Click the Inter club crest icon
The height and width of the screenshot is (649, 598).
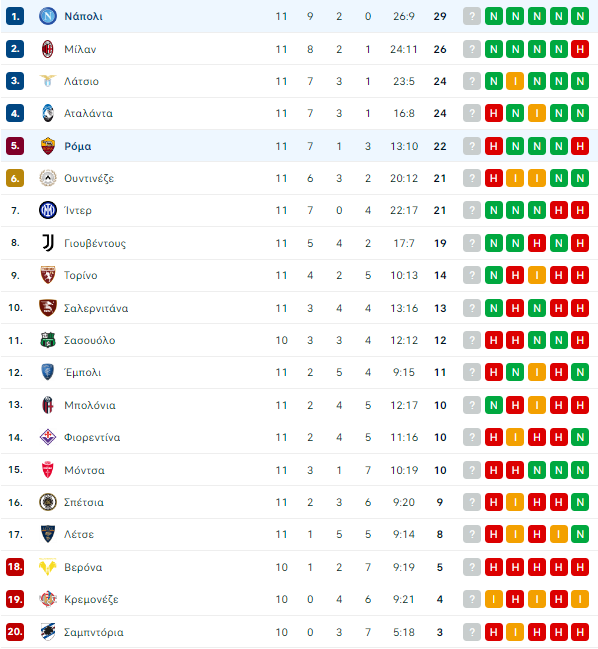[48, 210]
